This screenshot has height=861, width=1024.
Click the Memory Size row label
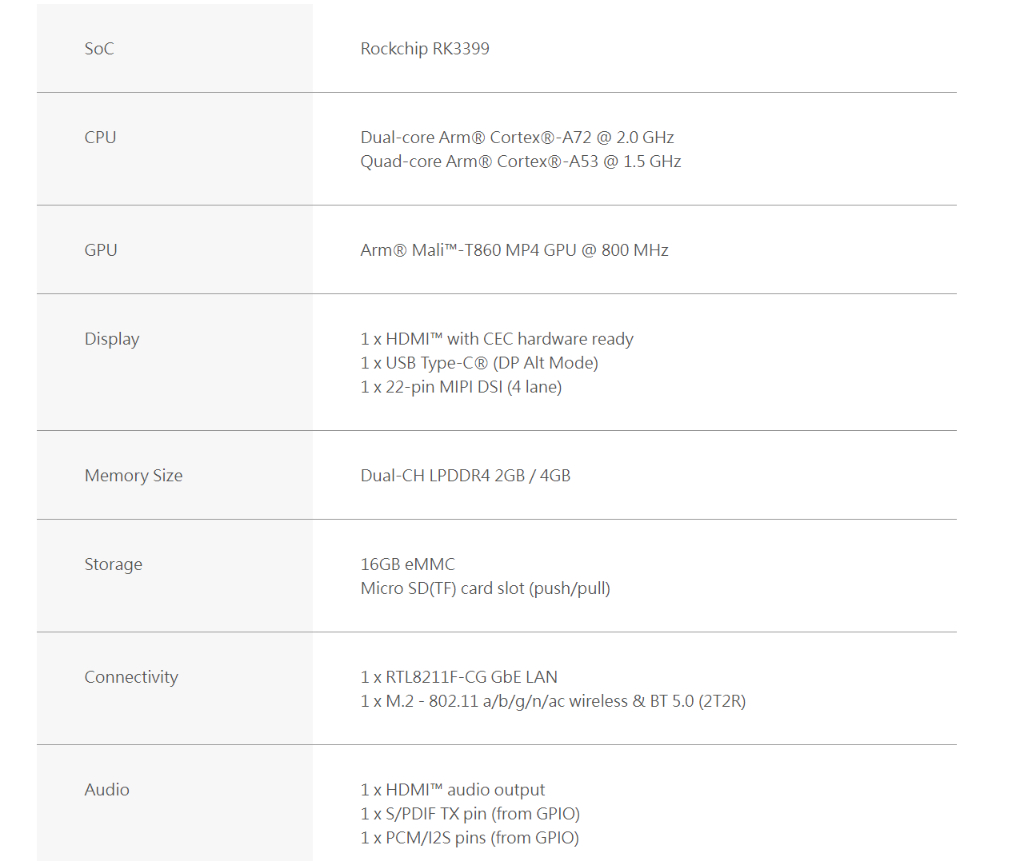click(133, 476)
